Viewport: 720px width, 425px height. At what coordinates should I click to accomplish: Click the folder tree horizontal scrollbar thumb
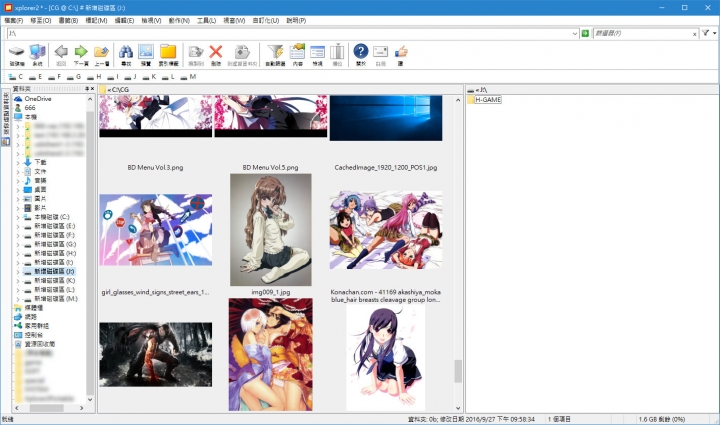tap(46, 408)
